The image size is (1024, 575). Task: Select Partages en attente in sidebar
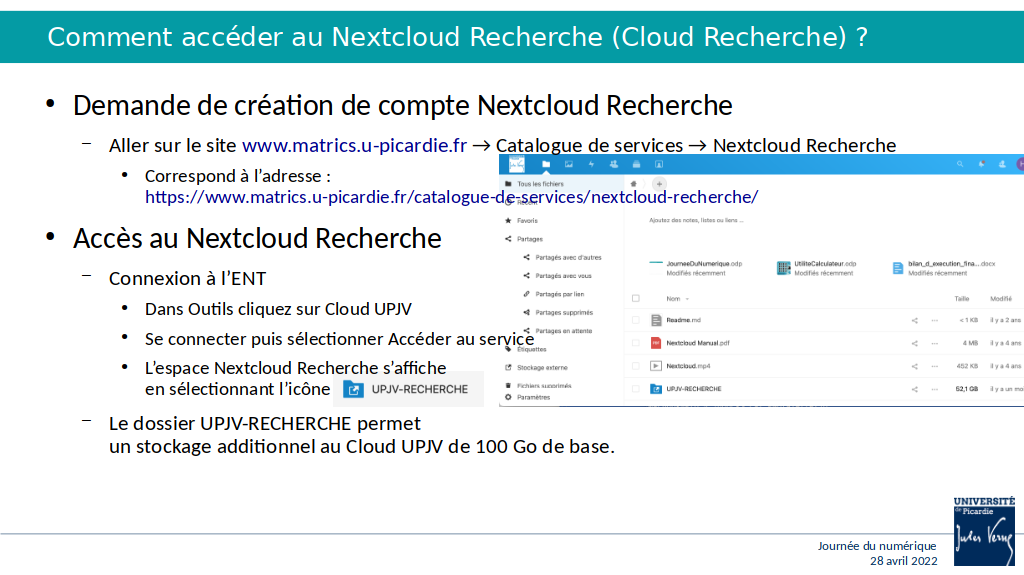(564, 331)
